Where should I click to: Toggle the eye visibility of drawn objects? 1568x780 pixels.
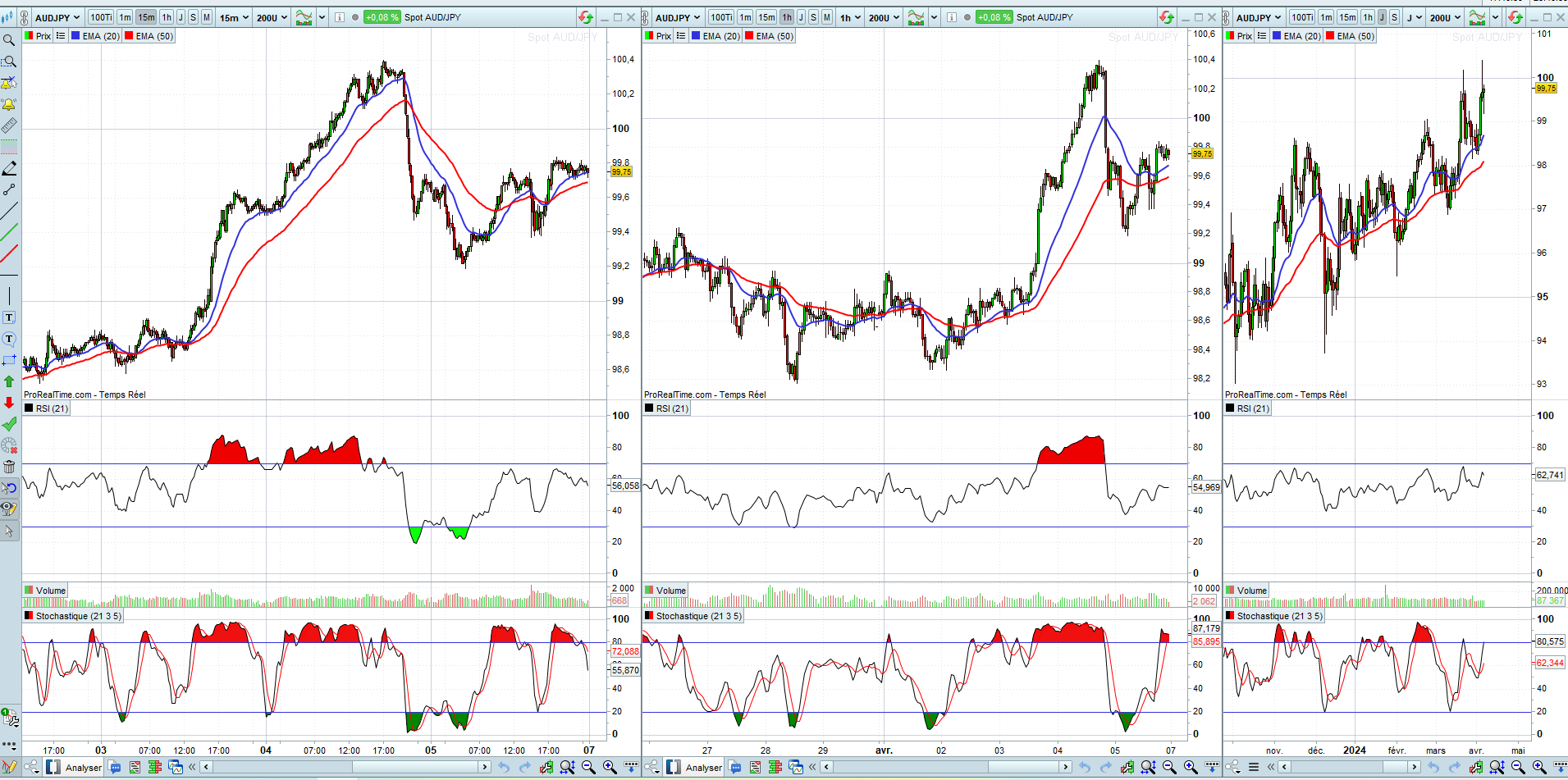point(9,509)
